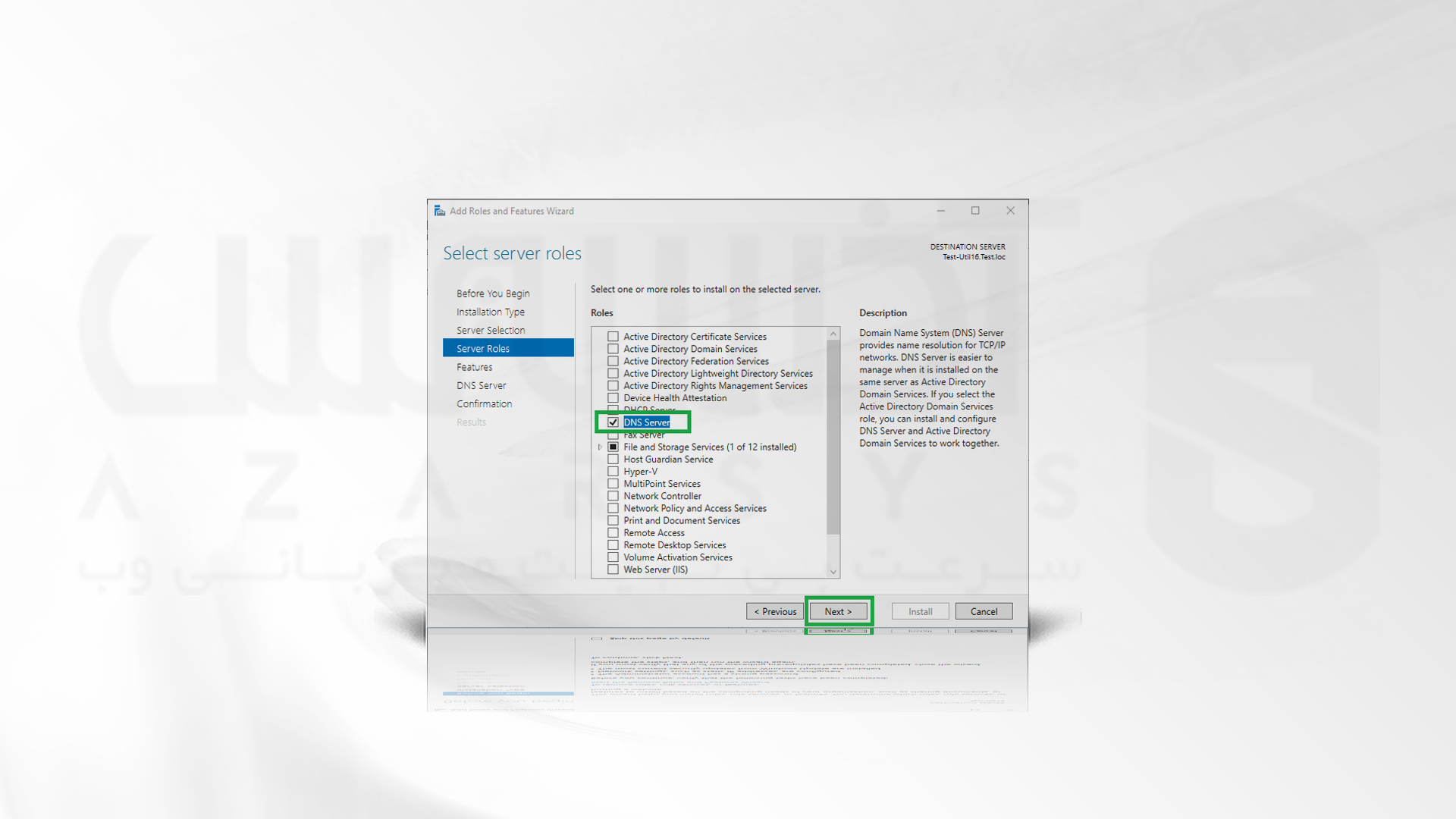The width and height of the screenshot is (1456, 819).
Task: Click Confirmation navigation step
Action: pyautogui.click(x=484, y=402)
